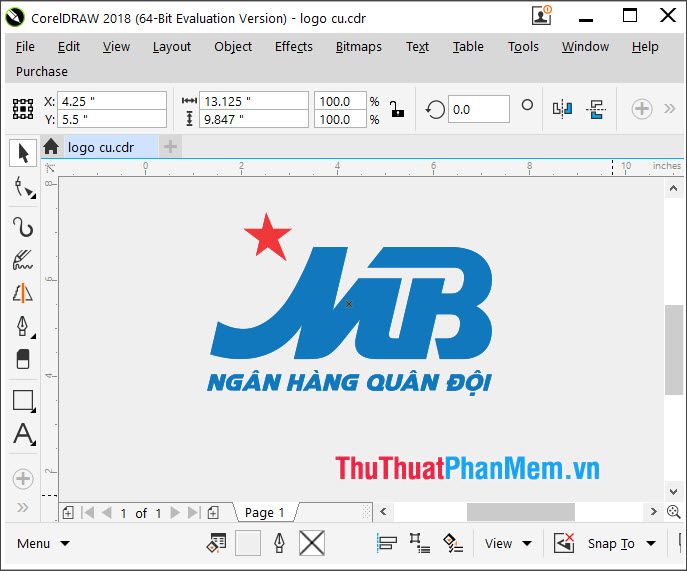Pick the LiveSketch mirror tool

[23, 293]
